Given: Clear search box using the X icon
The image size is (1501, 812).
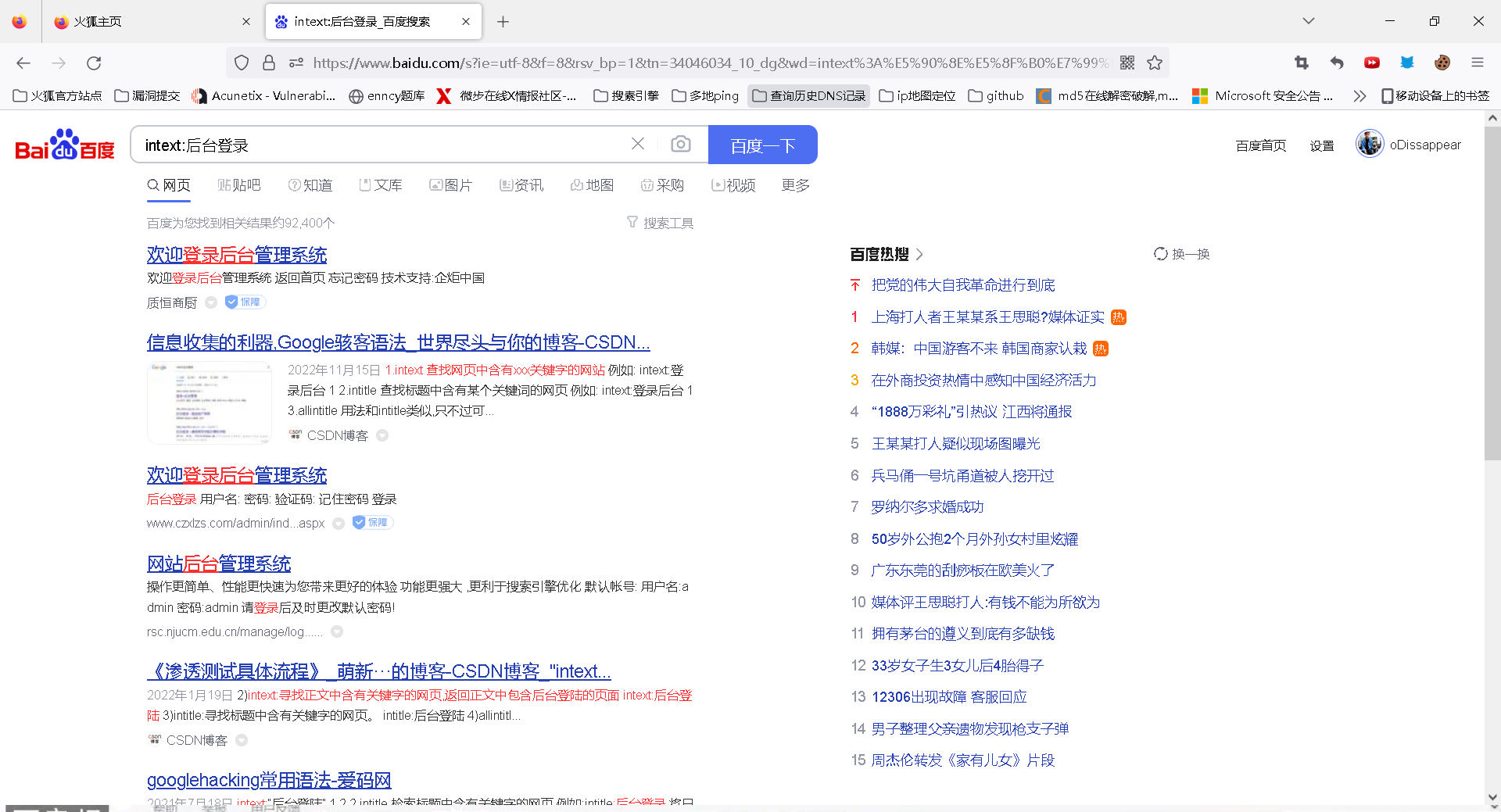Looking at the screenshot, I should (638, 143).
